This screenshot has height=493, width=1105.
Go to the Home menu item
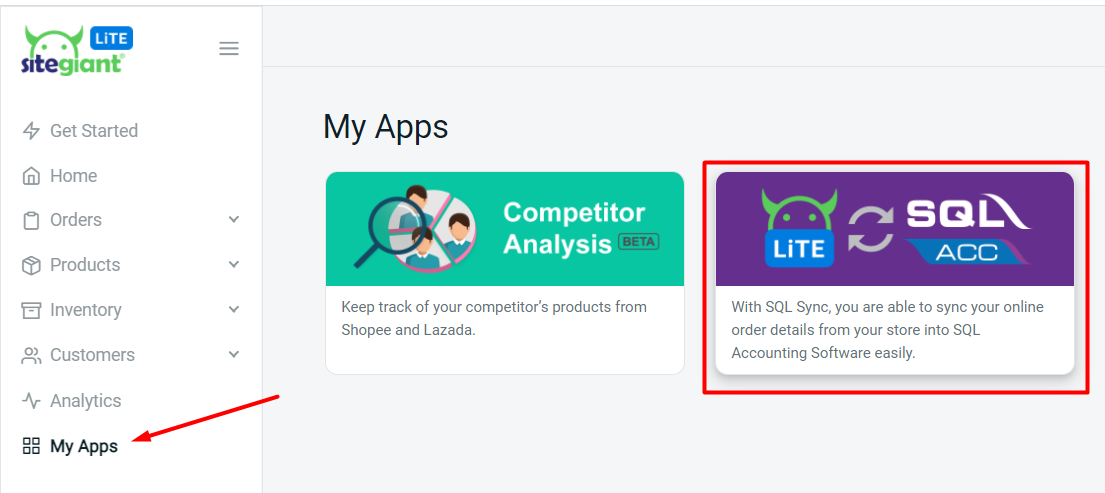pyautogui.click(x=74, y=176)
